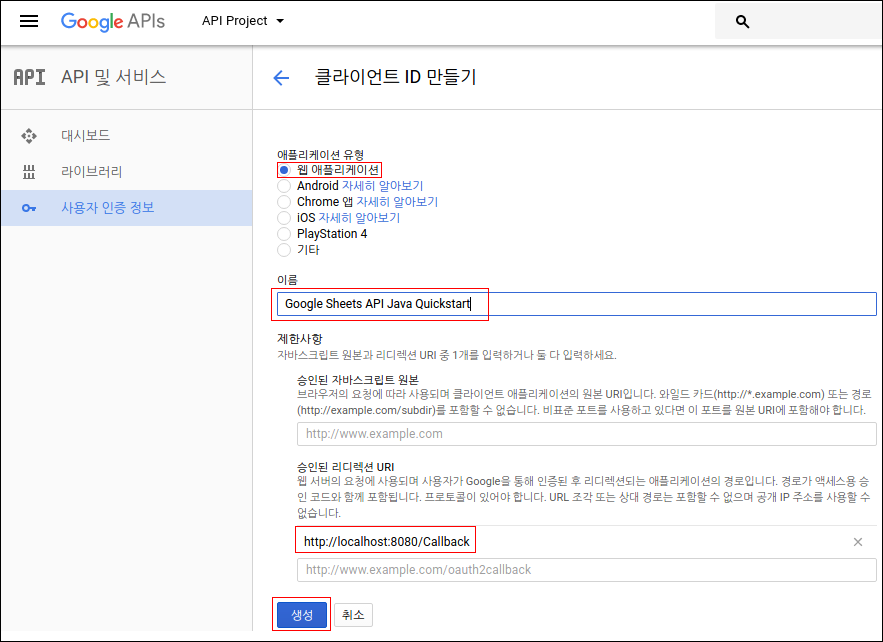Click the API logo in sidebar header
The image size is (883, 642).
tap(29, 77)
